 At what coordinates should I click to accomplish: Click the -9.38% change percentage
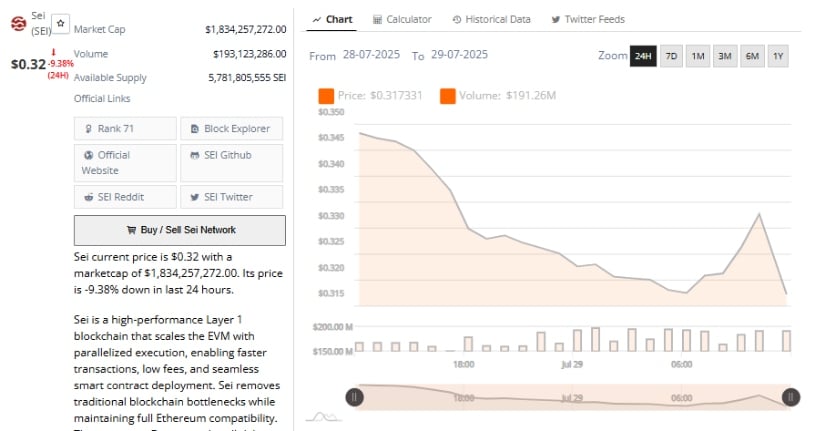(x=61, y=64)
